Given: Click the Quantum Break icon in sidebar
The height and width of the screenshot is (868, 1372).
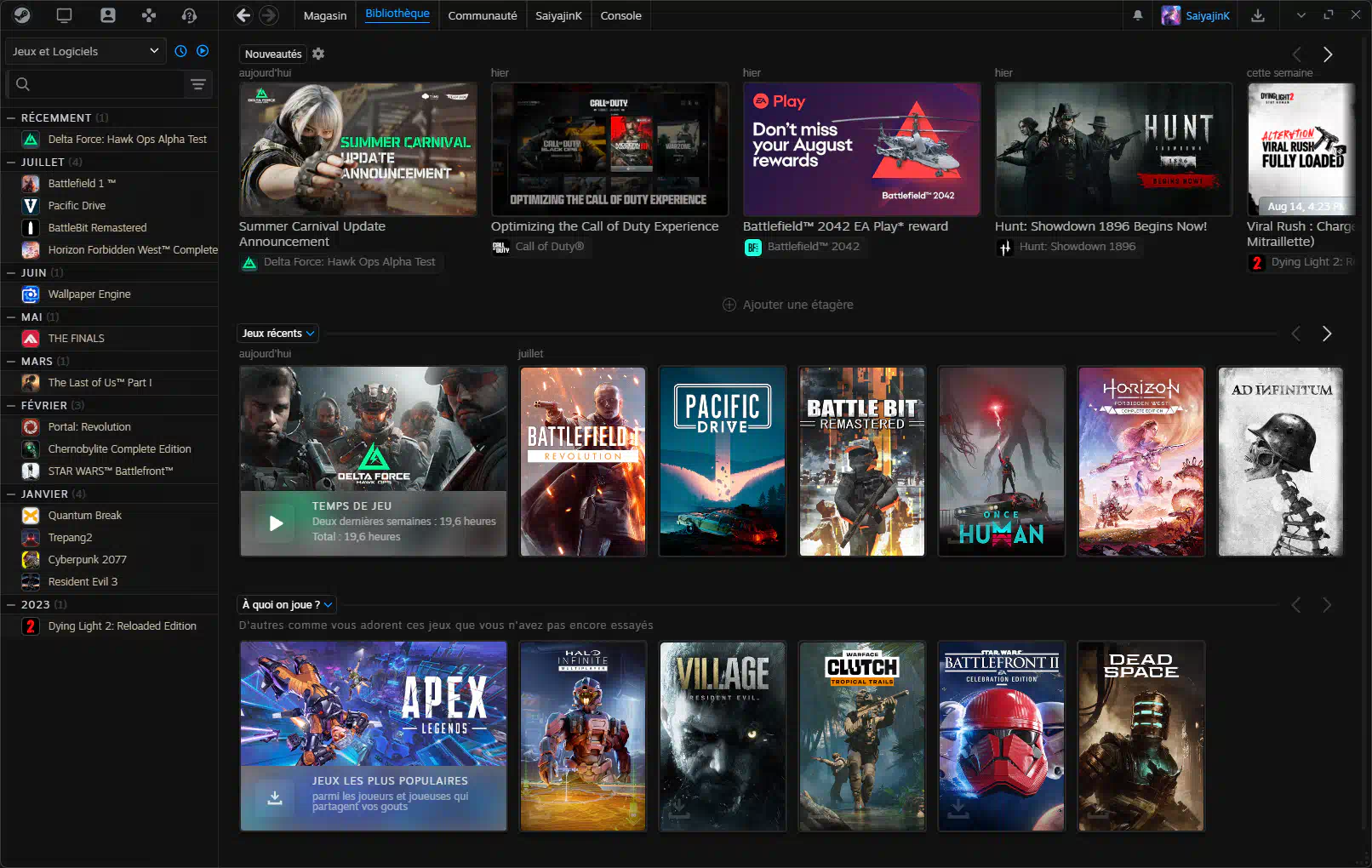Looking at the screenshot, I should pyautogui.click(x=31, y=516).
